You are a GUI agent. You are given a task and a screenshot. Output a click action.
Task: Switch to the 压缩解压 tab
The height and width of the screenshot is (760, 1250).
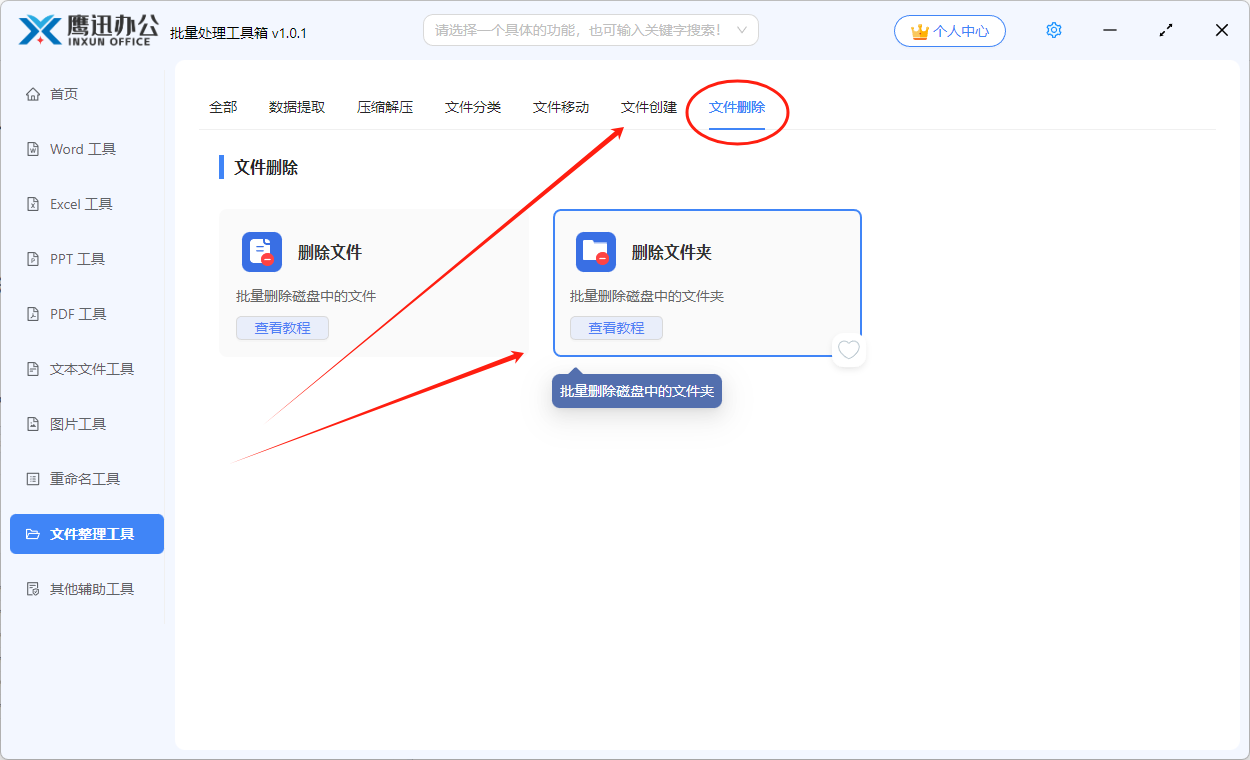[x=385, y=107]
